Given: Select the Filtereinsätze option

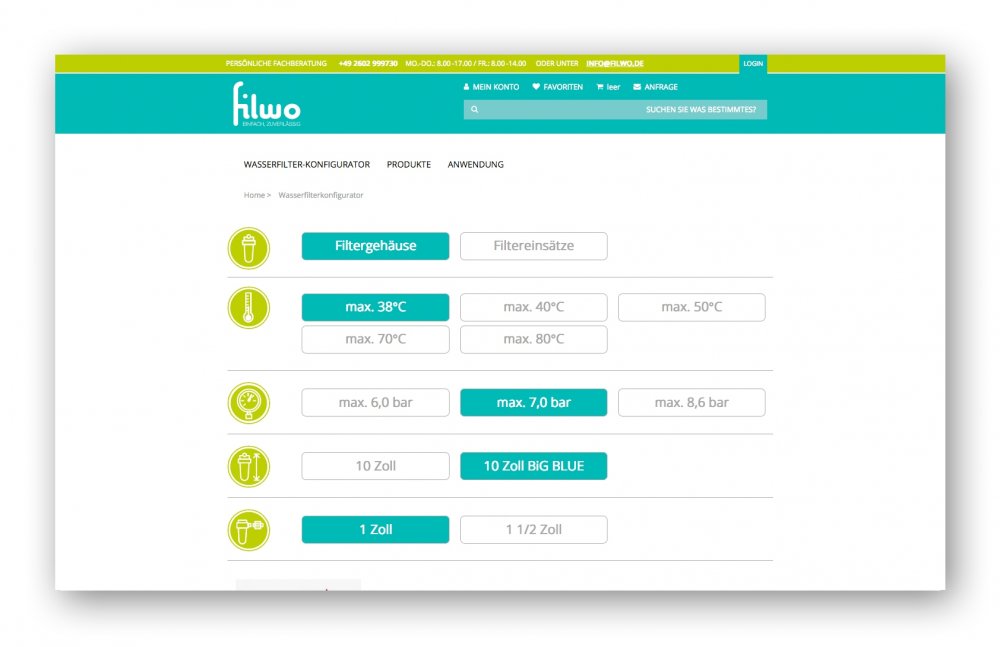Looking at the screenshot, I should pyautogui.click(x=533, y=246).
